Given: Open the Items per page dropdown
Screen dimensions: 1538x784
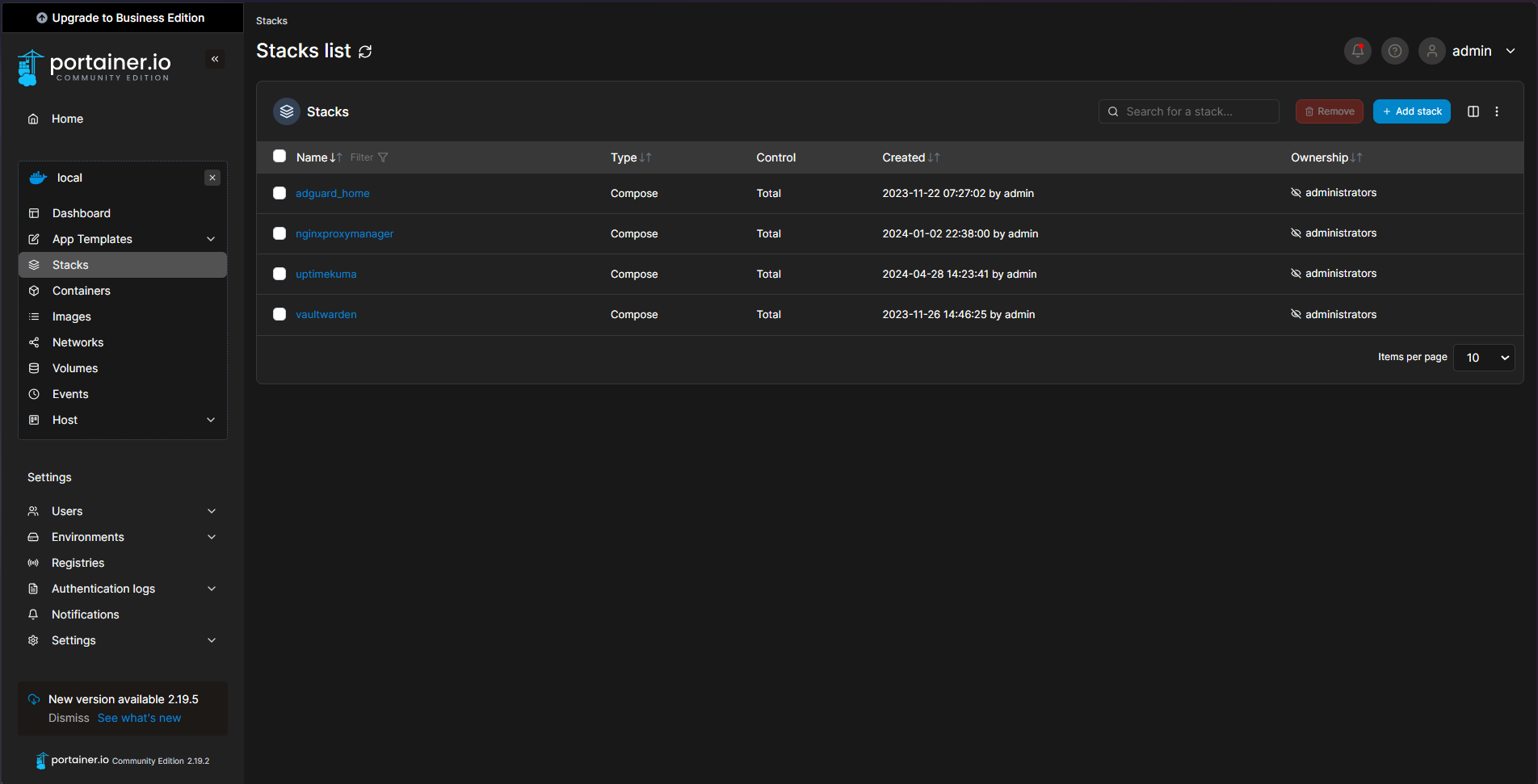Looking at the screenshot, I should pyautogui.click(x=1484, y=357).
